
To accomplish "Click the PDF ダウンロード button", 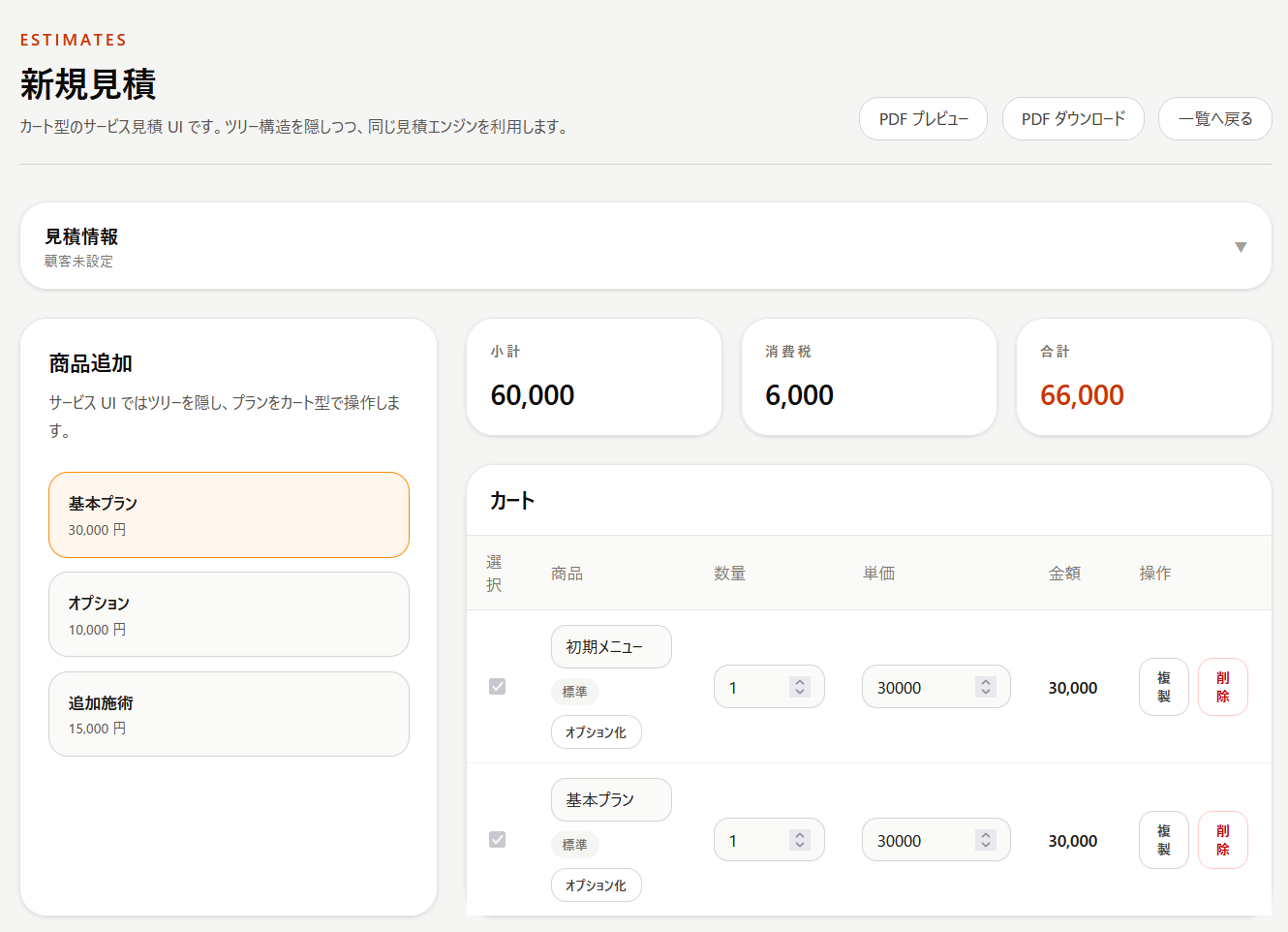I will tap(1073, 118).
